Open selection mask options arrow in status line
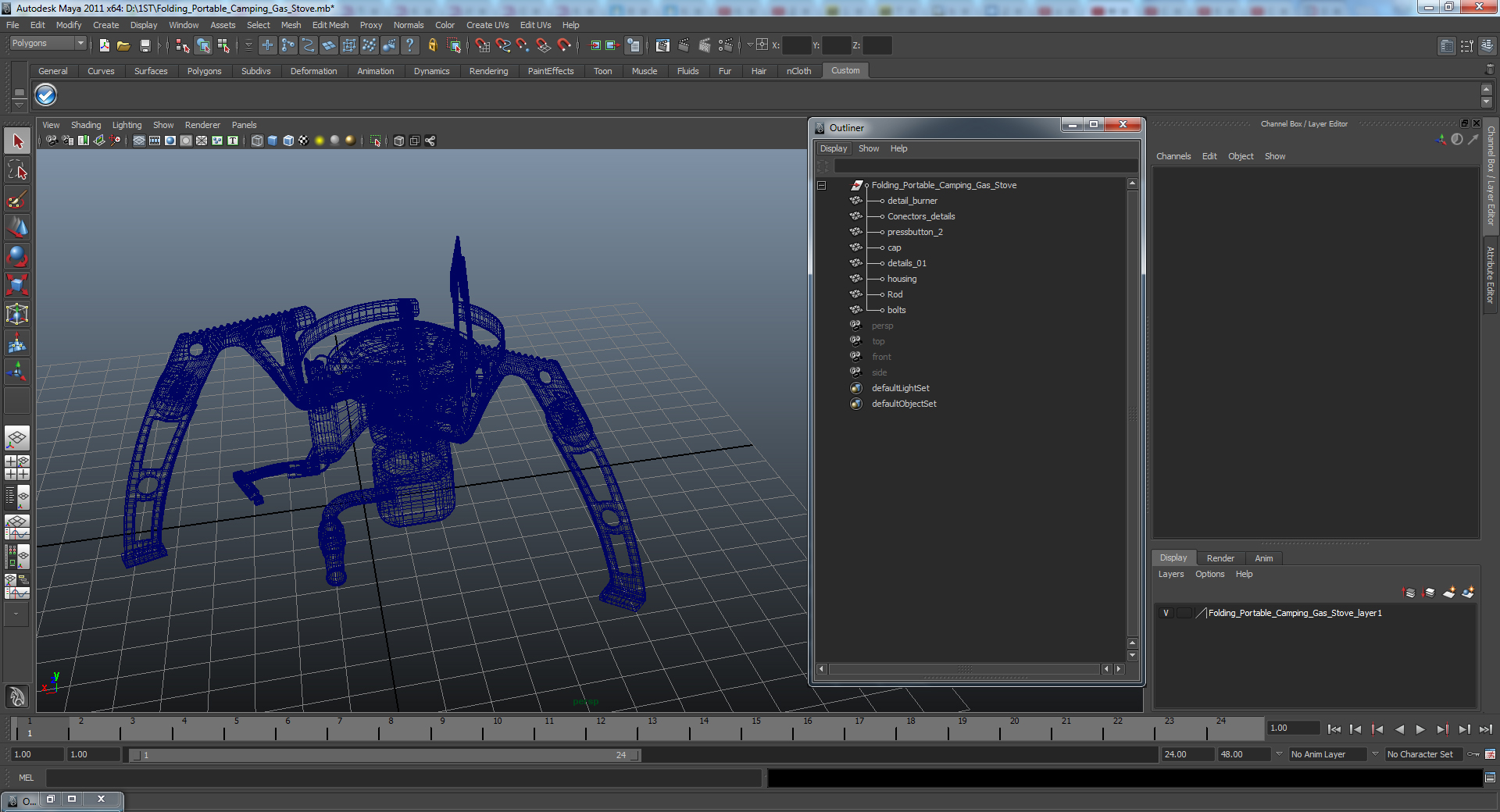1500x812 pixels. point(248,45)
